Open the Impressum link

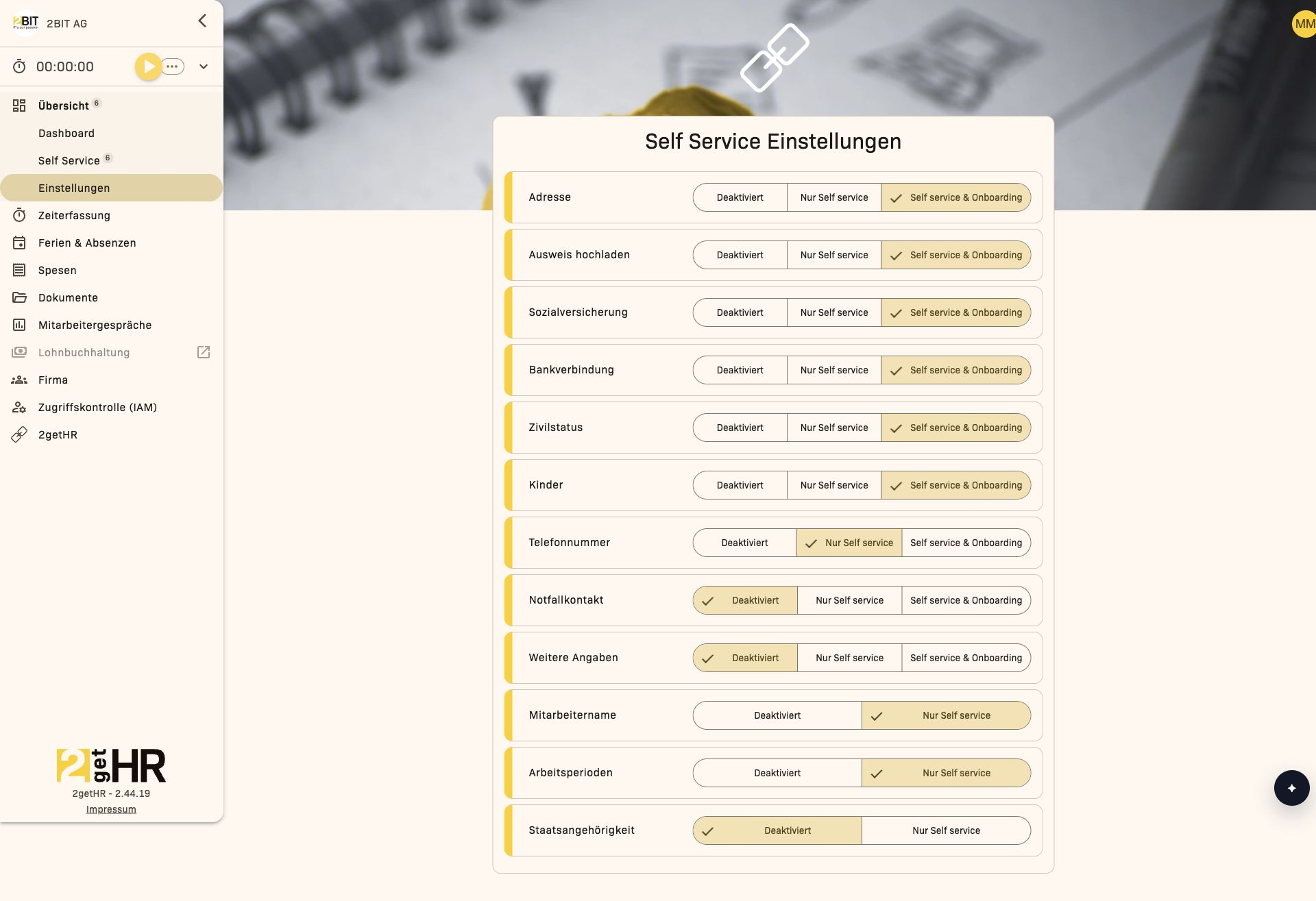(x=111, y=809)
